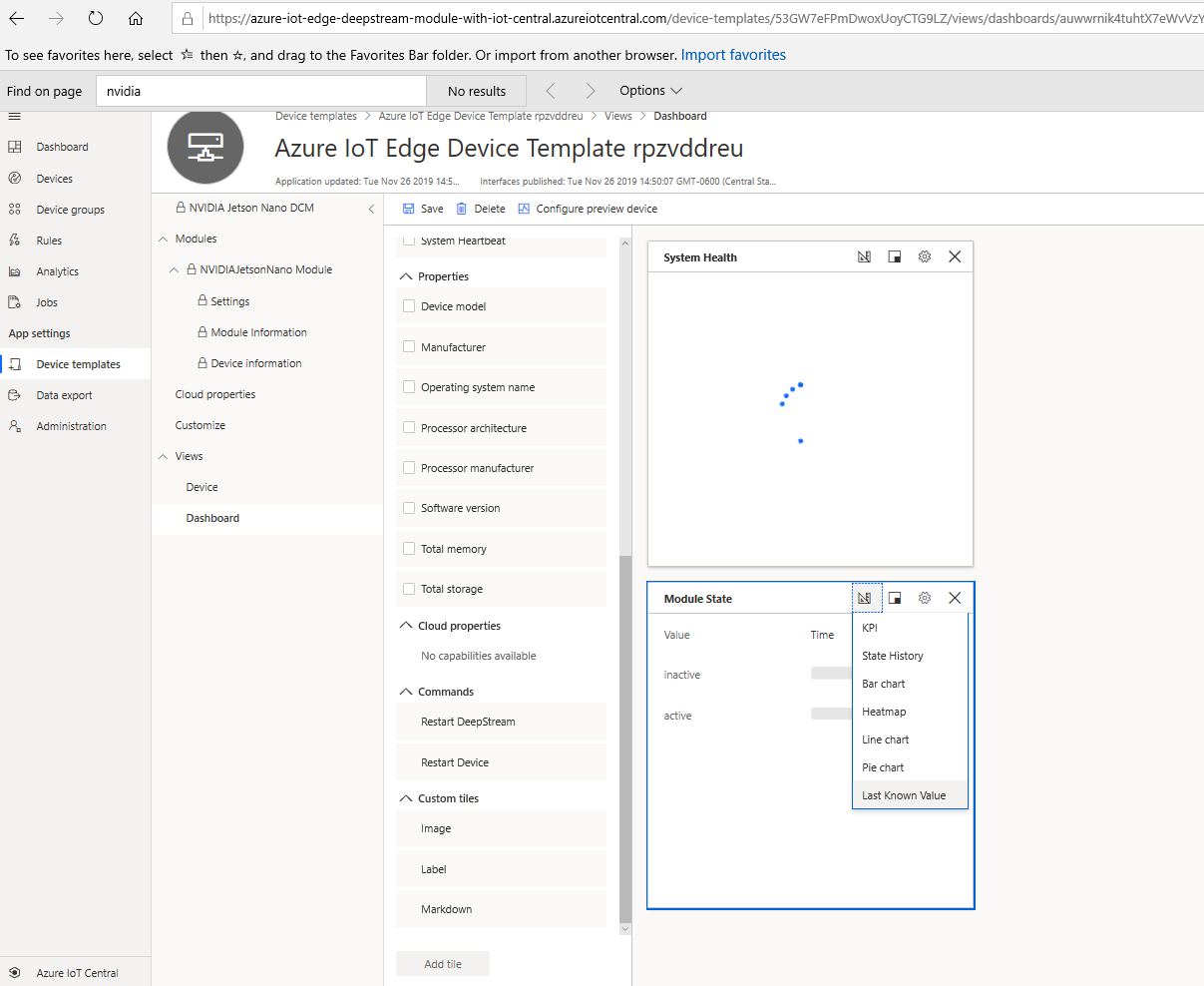The width and height of the screenshot is (1204, 986).
Task: Click the Azure IoT Central footer icon
Action: (14, 973)
